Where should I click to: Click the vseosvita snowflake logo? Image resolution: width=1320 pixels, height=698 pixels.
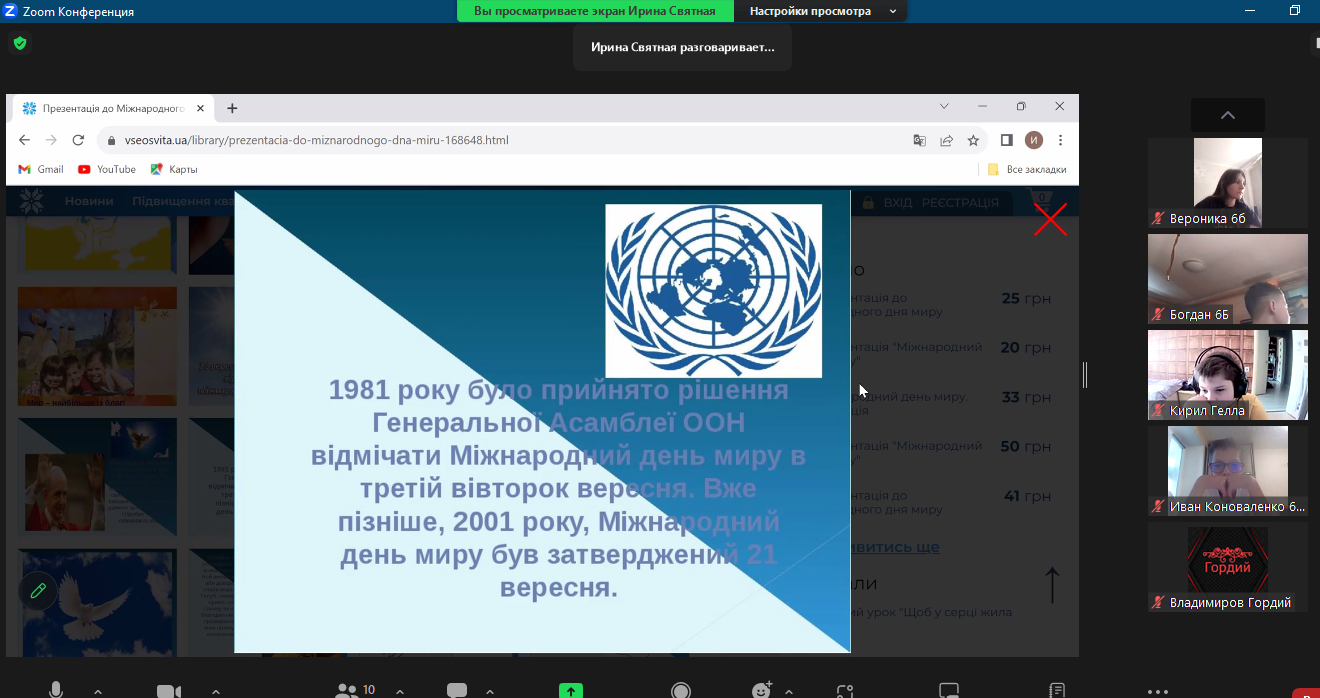click(32, 201)
